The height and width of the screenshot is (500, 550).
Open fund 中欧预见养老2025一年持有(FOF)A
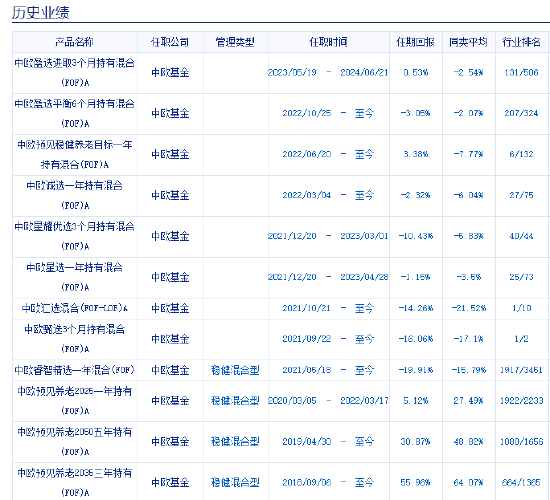[x=74, y=400]
